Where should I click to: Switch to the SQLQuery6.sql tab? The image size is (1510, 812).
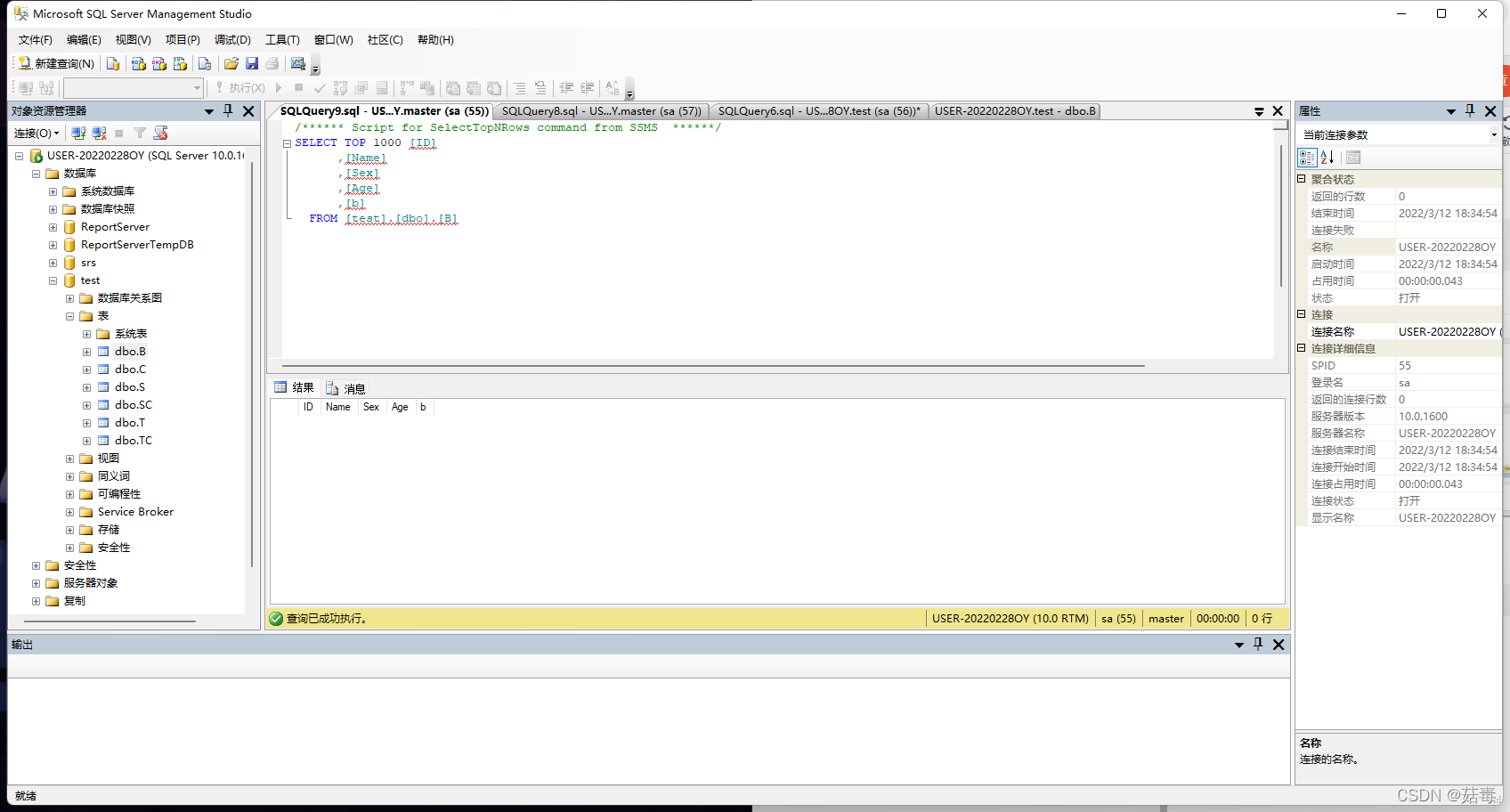(819, 111)
